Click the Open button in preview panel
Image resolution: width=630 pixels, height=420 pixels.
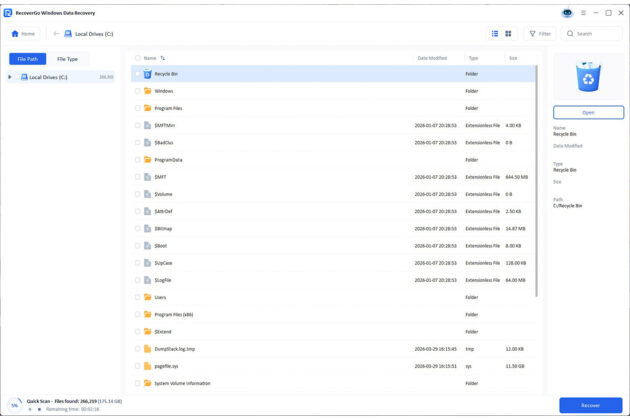tap(588, 113)
